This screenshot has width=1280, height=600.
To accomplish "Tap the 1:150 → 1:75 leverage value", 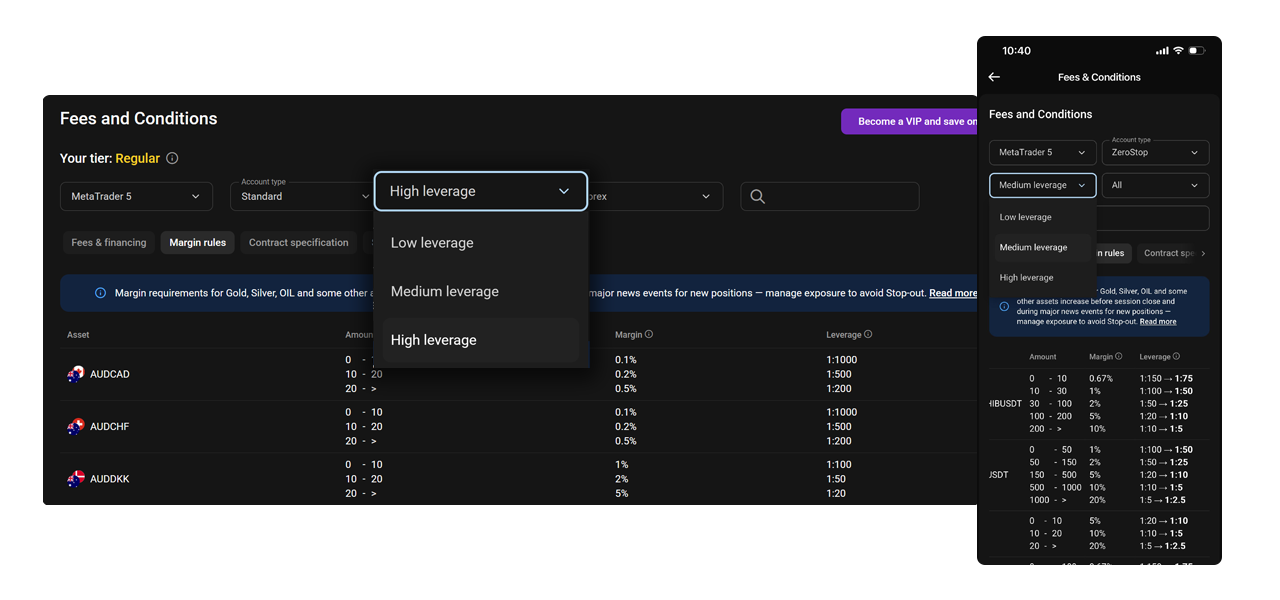I will point(1166,379).
